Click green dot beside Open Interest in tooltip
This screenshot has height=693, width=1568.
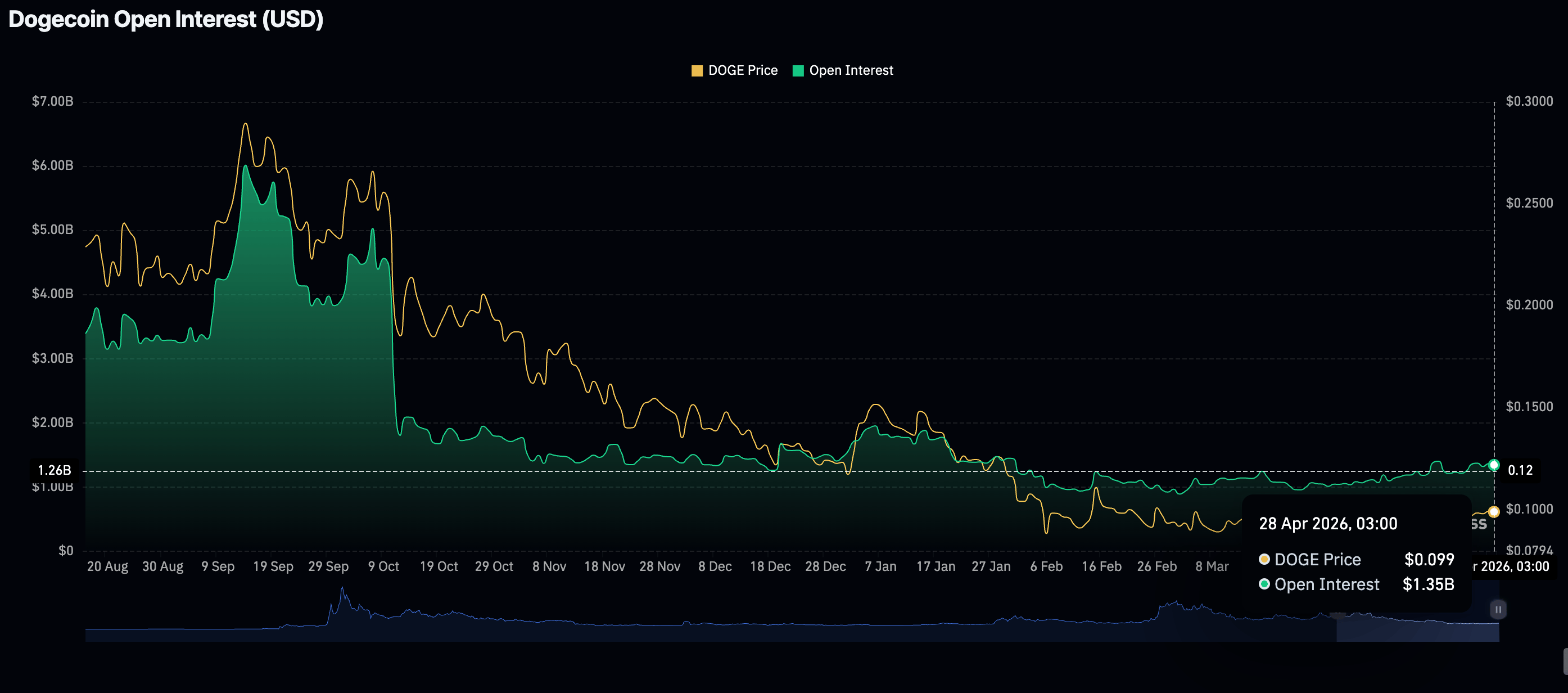tap(1264, 584)
